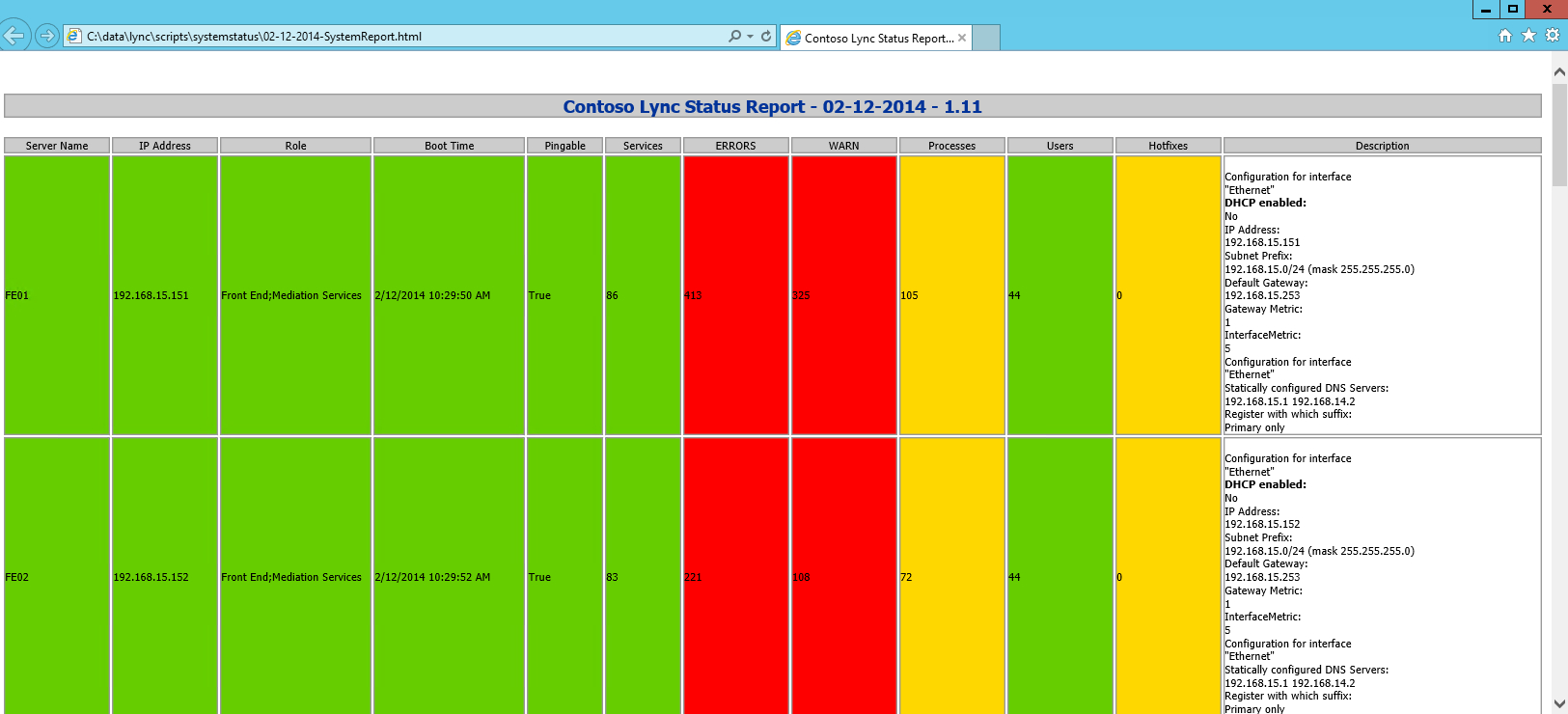Click boot time 2/12/2014 10:29:52 AM

[432, 577]
